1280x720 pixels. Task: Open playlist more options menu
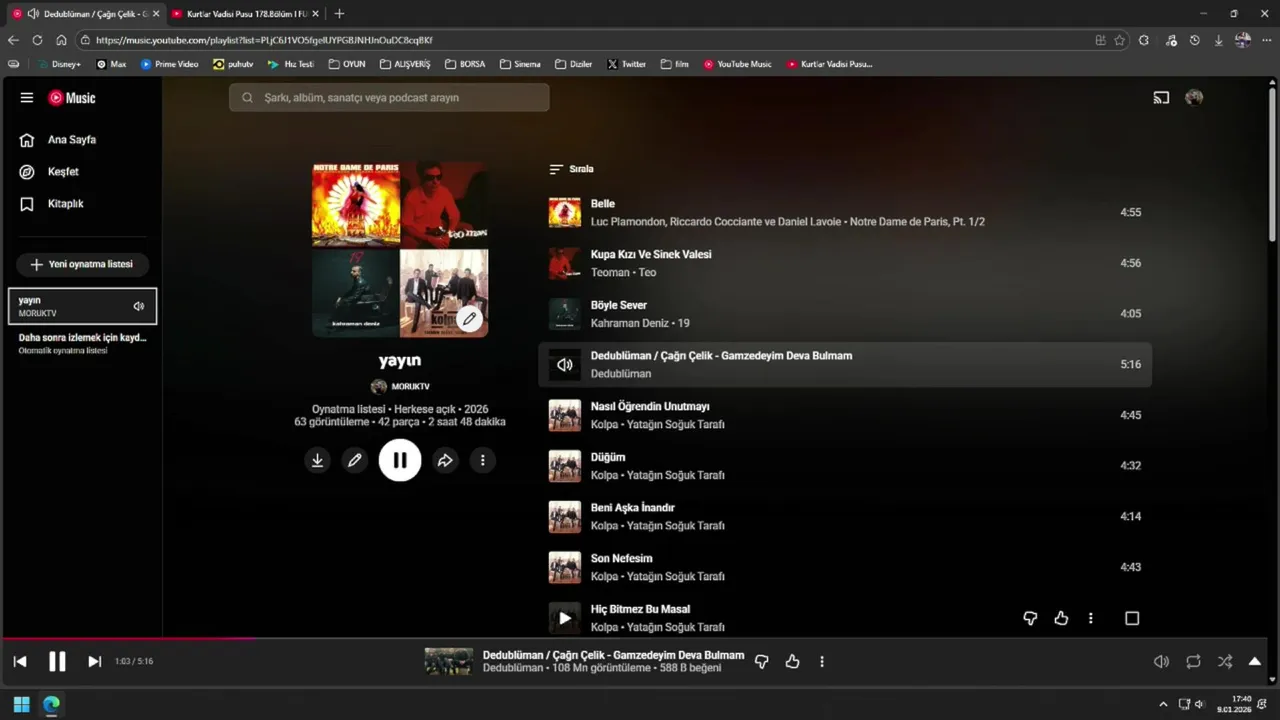coord(482,460)
